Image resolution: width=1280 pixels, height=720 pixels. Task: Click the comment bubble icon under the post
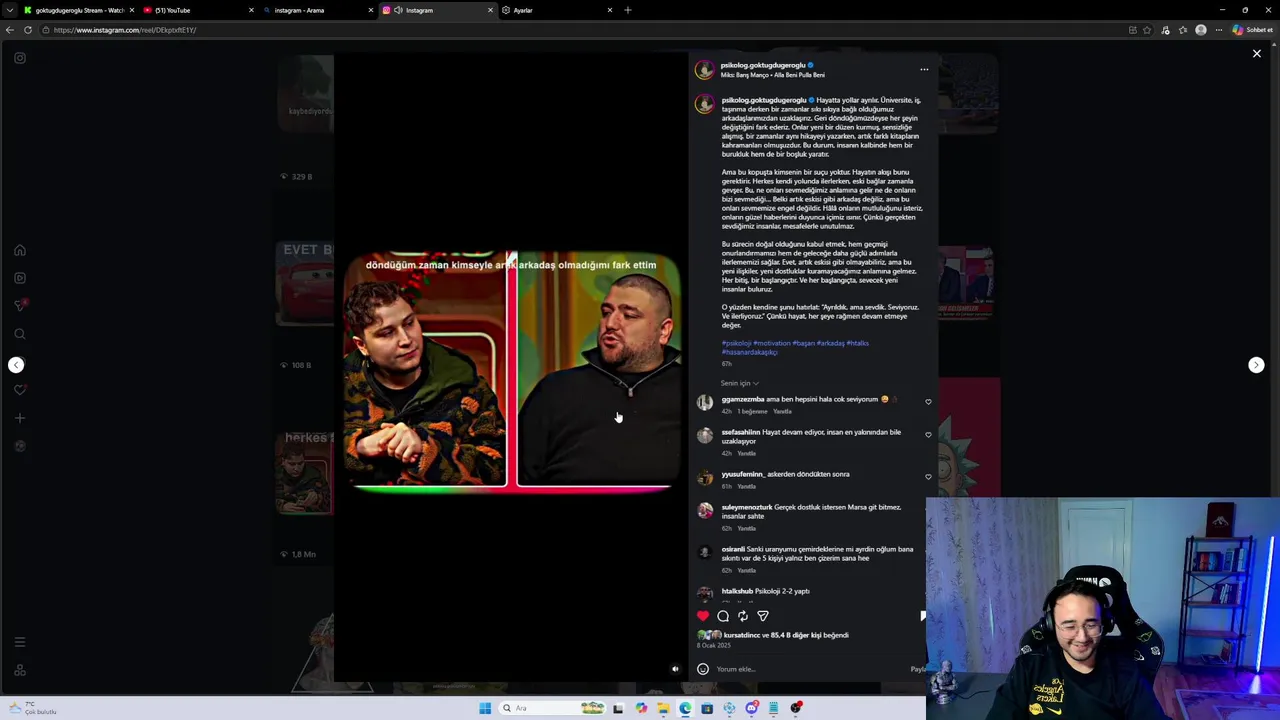723,616
